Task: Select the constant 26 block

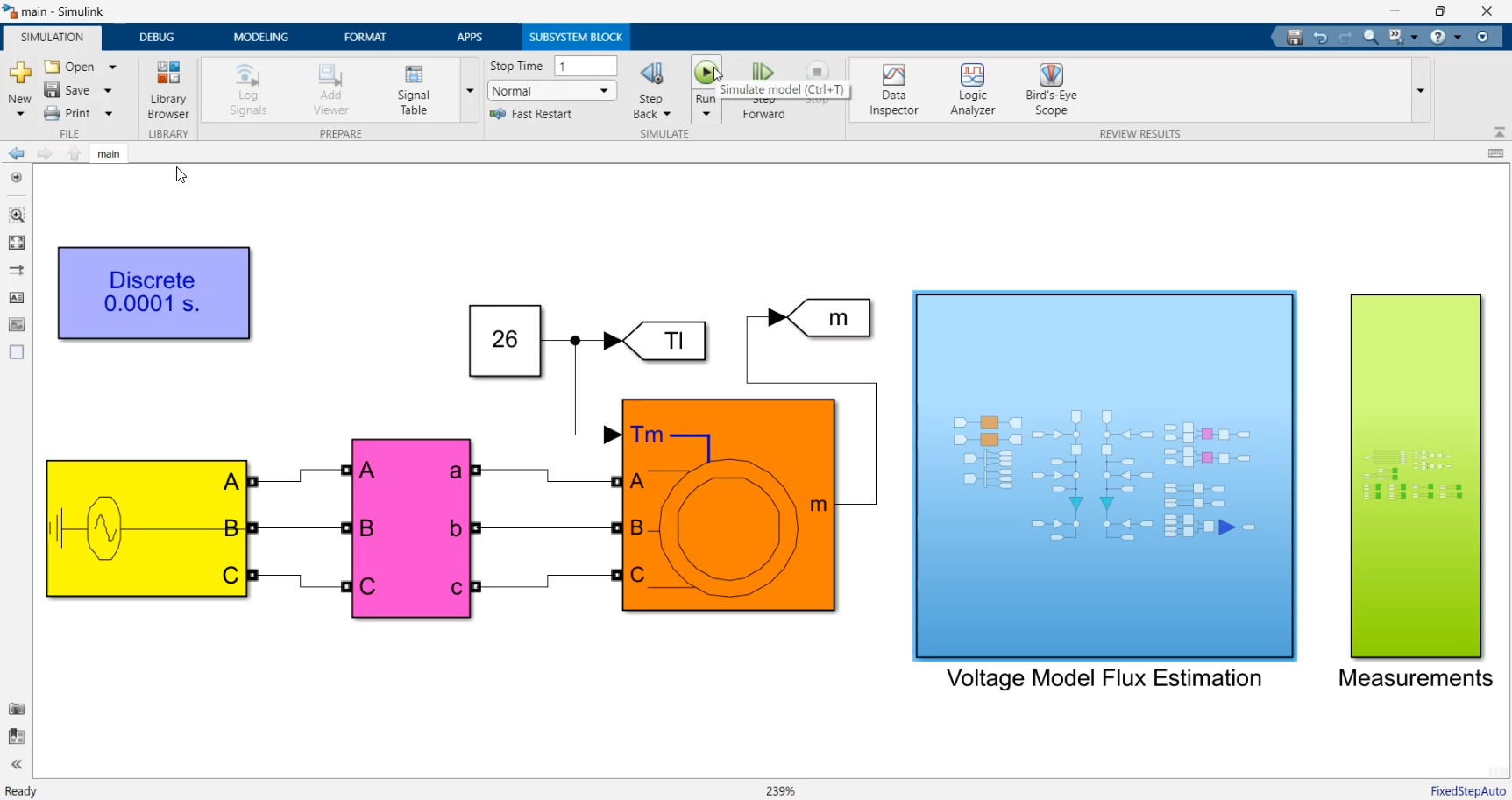Action: (x=505, y=341)
